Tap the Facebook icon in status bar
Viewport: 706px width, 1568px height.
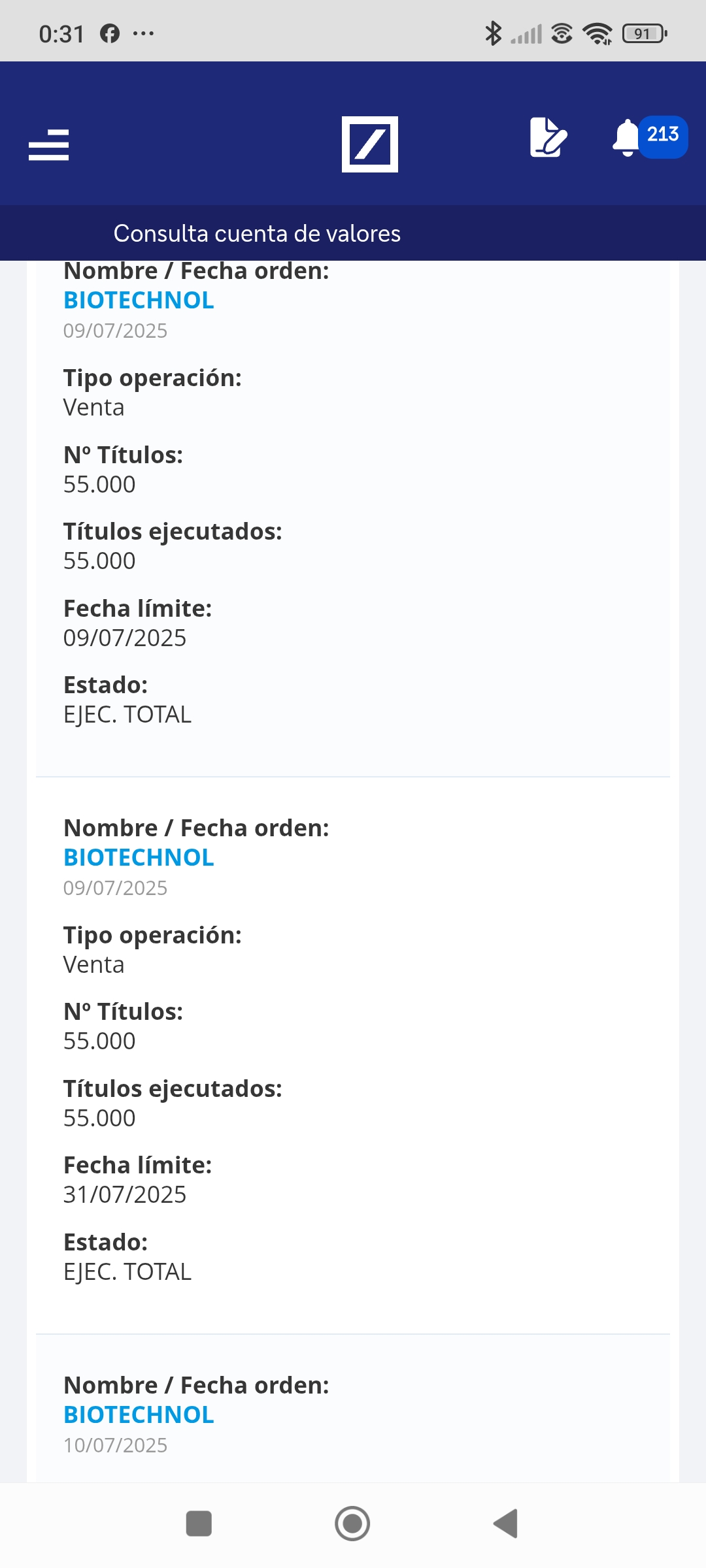tap(110, 33)
